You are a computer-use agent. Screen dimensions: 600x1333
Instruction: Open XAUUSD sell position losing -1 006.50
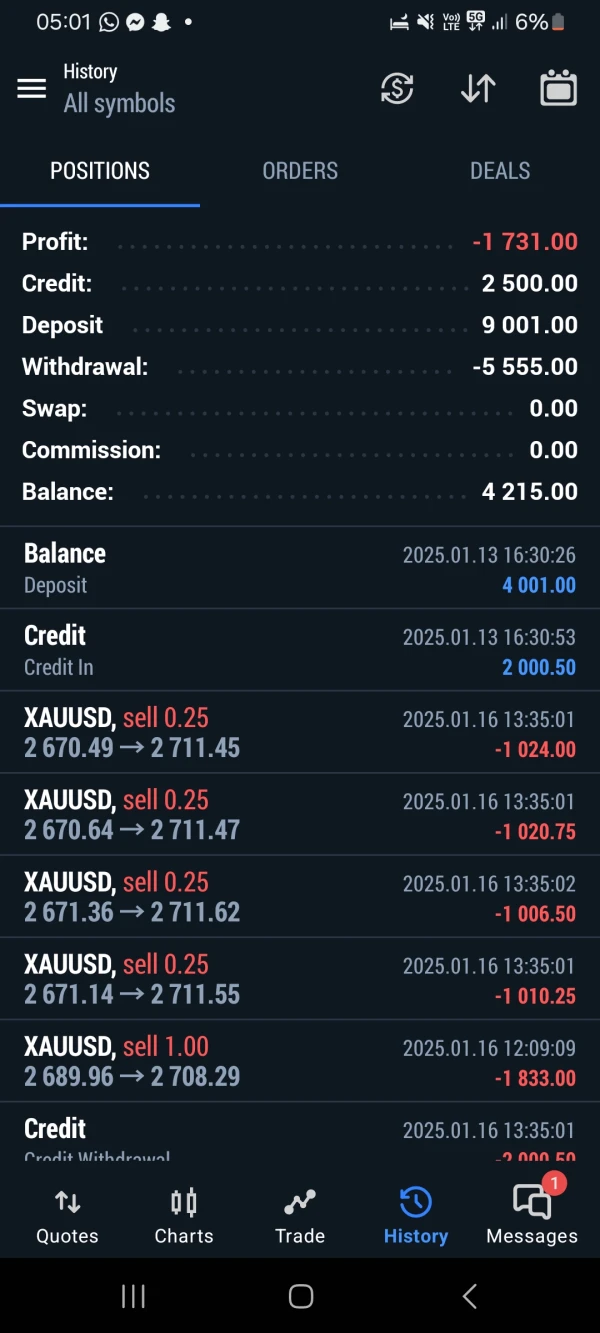300,896
